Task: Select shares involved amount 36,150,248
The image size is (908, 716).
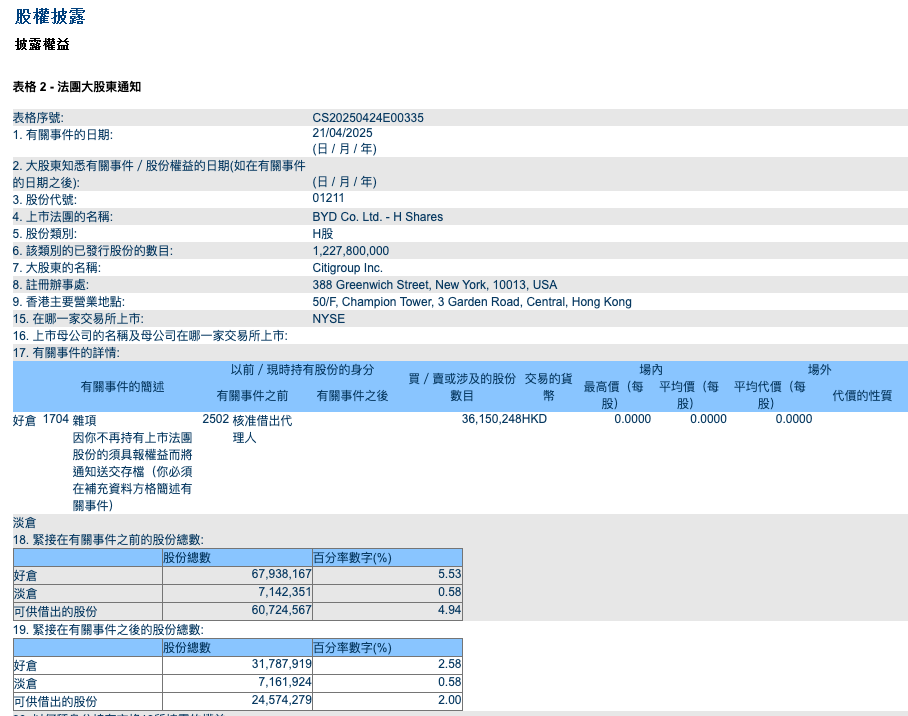Action: (491, 419)
